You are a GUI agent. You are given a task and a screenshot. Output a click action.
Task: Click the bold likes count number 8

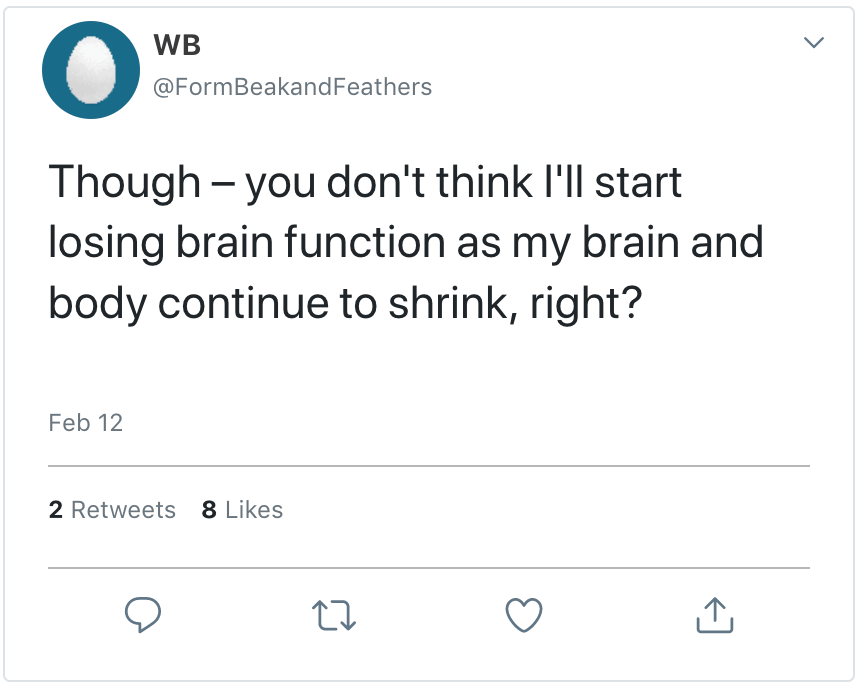(x=209, y=510)
